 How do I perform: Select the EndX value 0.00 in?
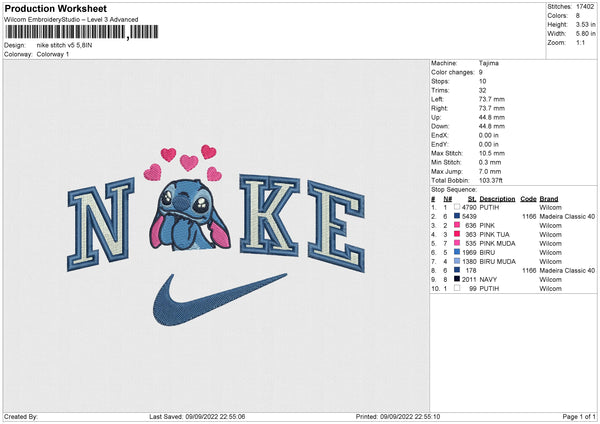click(489, 135)
